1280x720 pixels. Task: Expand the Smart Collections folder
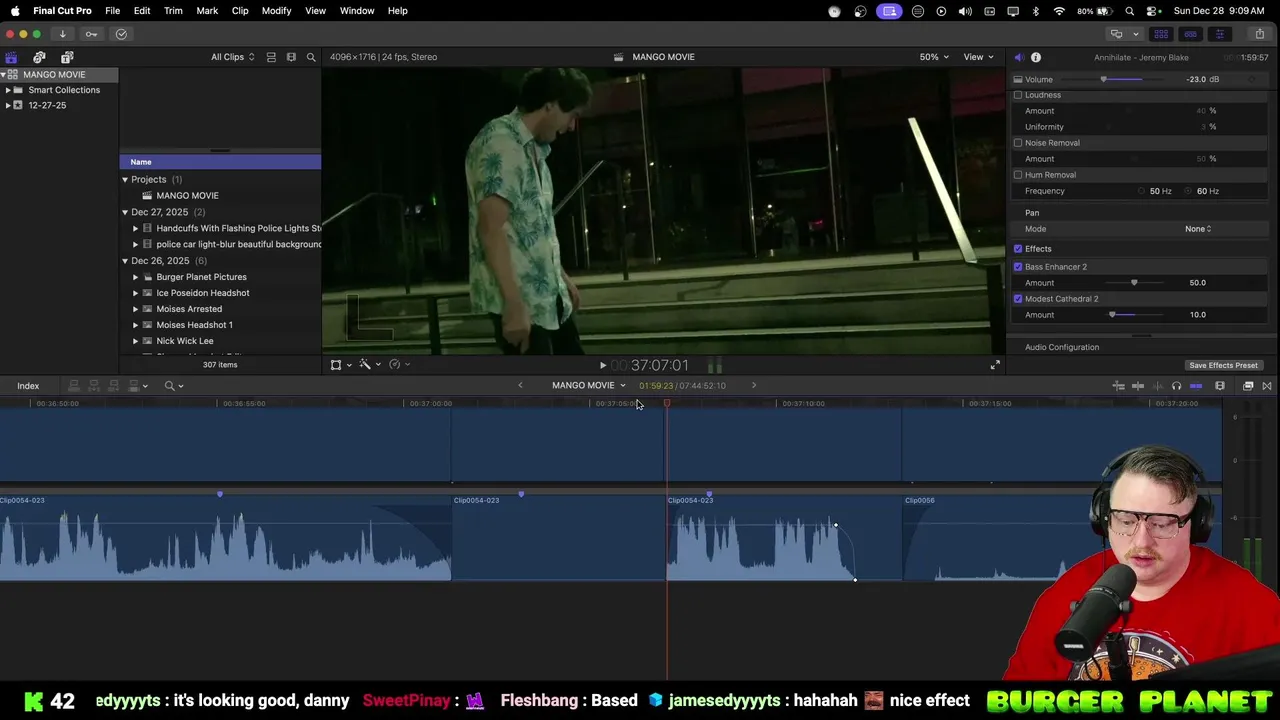click(8, 90)
